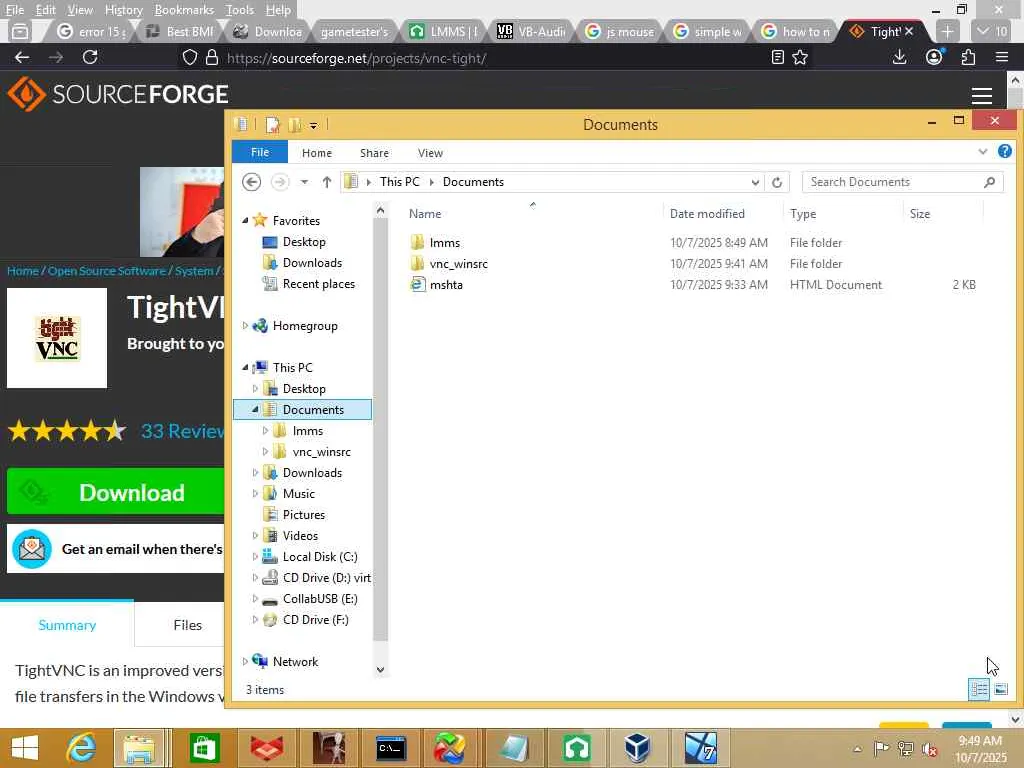Click the Windows Start button
Image resolution: width=1024 pixels, height=768 pixels.
[x=25, y=748]
